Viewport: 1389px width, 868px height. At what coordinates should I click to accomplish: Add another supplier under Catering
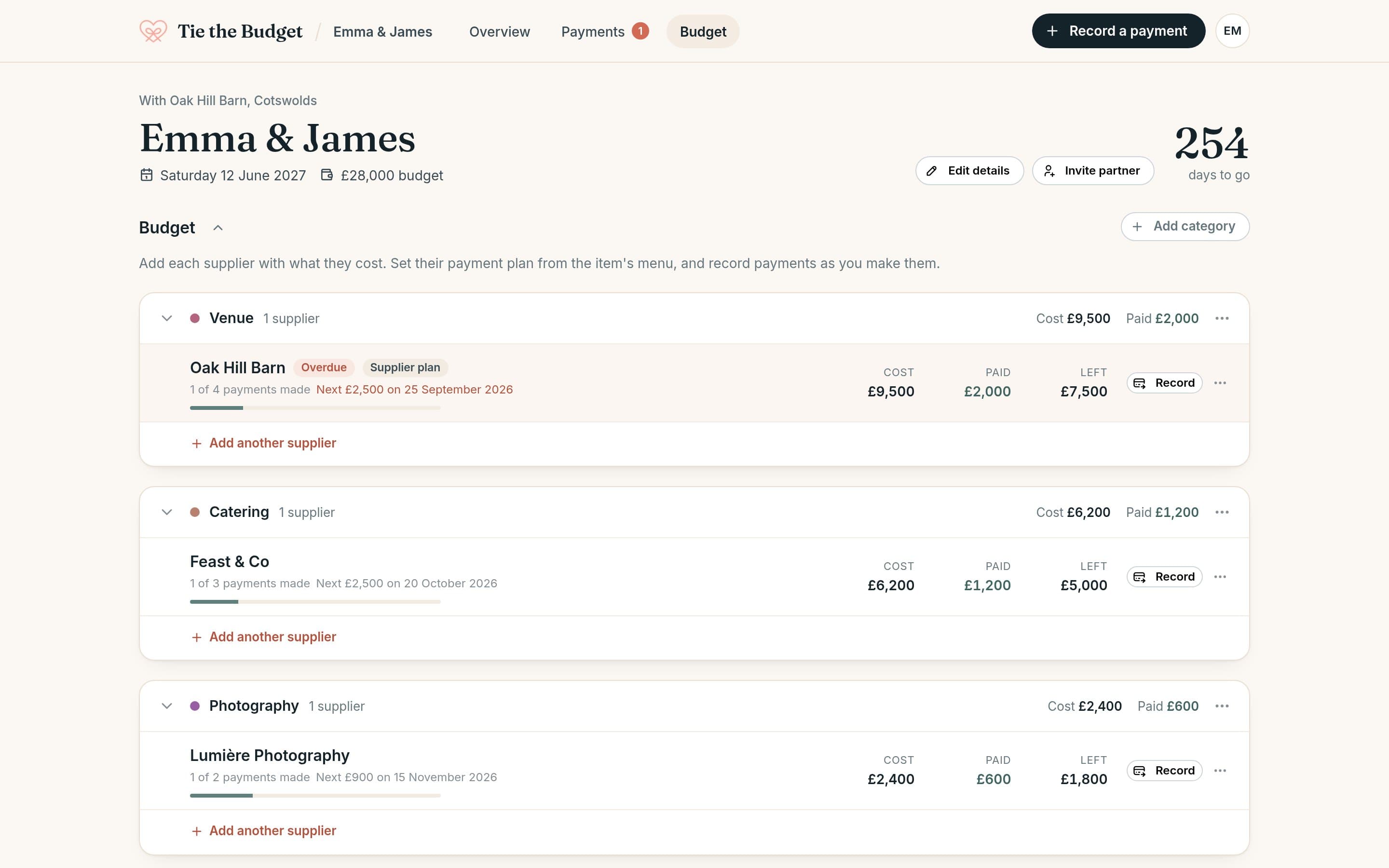point(264,637)
